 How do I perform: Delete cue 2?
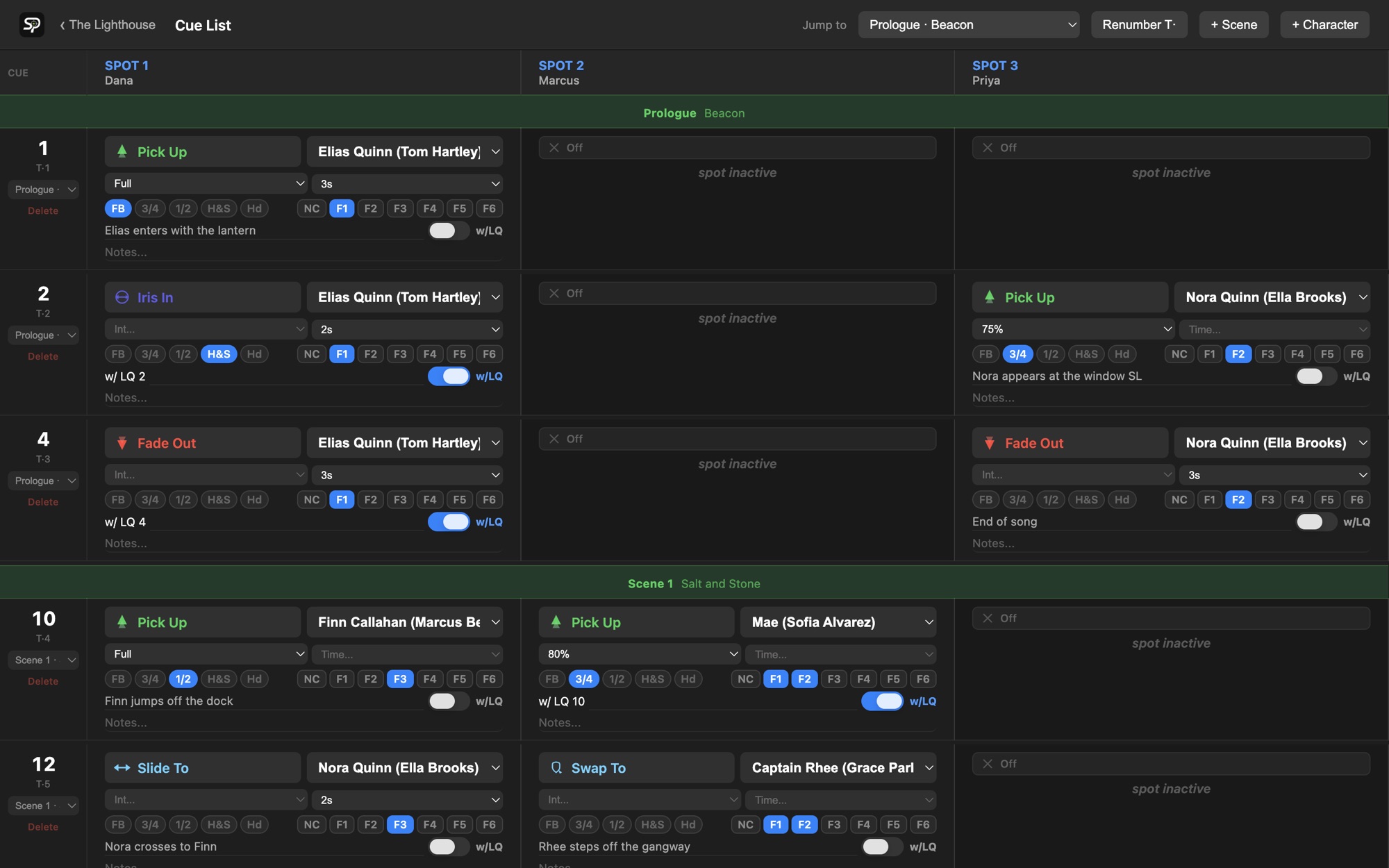click(43, 356)
